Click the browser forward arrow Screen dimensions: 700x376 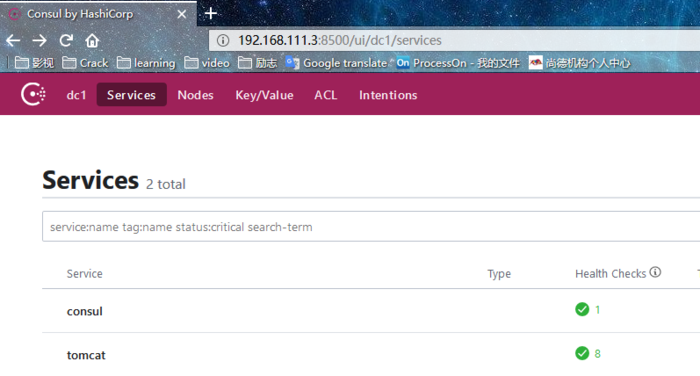point(39,41)
